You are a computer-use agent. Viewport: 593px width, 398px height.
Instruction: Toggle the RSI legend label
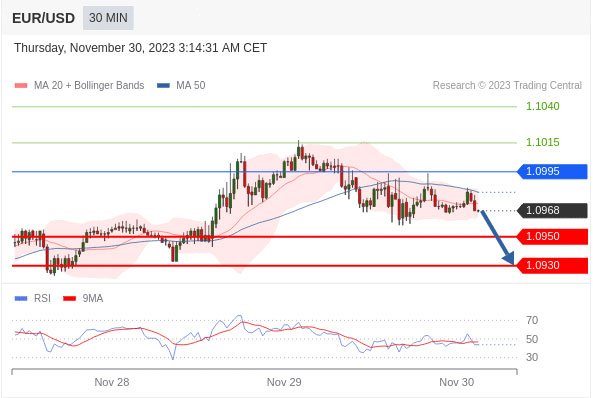42,298
